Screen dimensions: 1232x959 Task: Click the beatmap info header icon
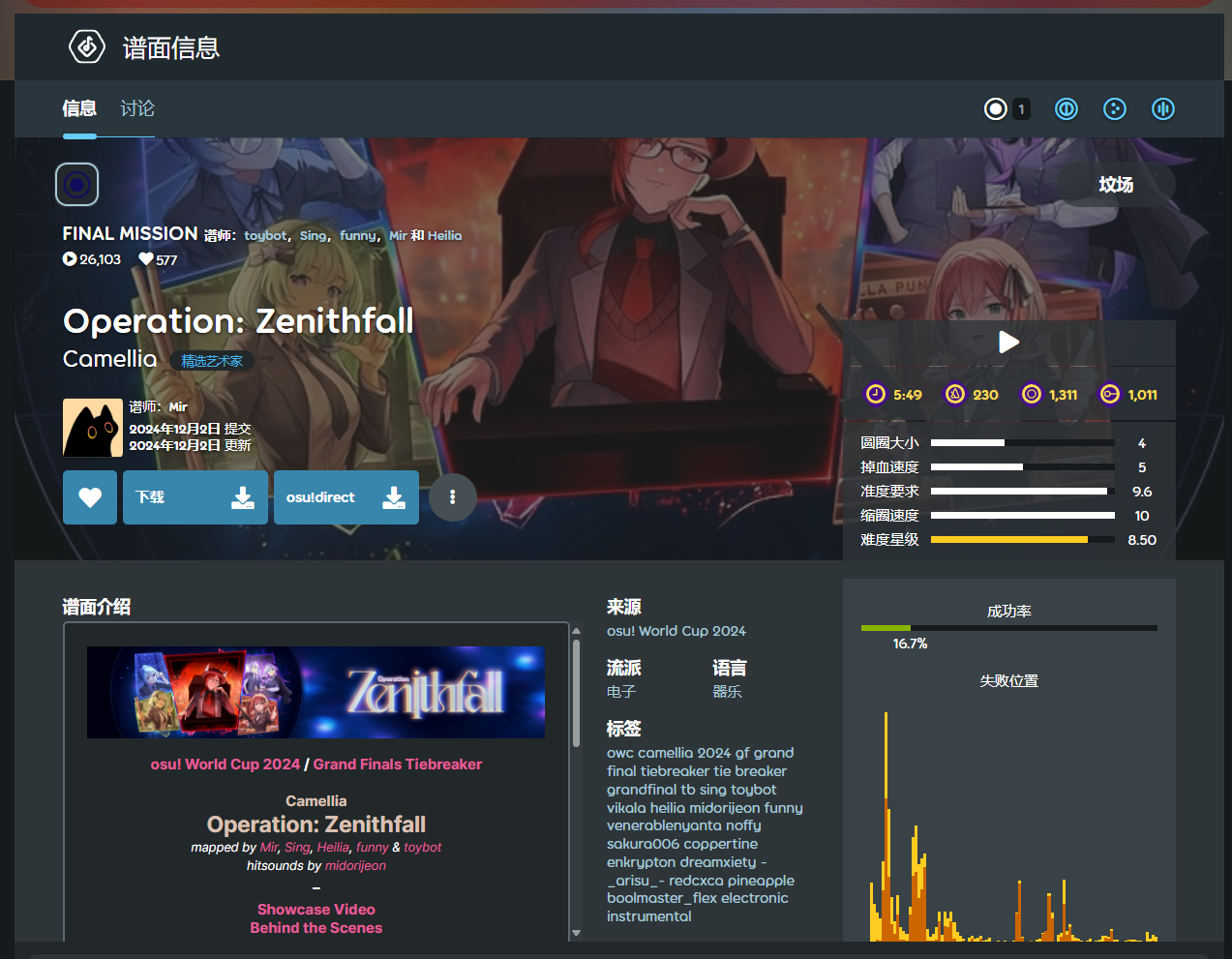87,46
